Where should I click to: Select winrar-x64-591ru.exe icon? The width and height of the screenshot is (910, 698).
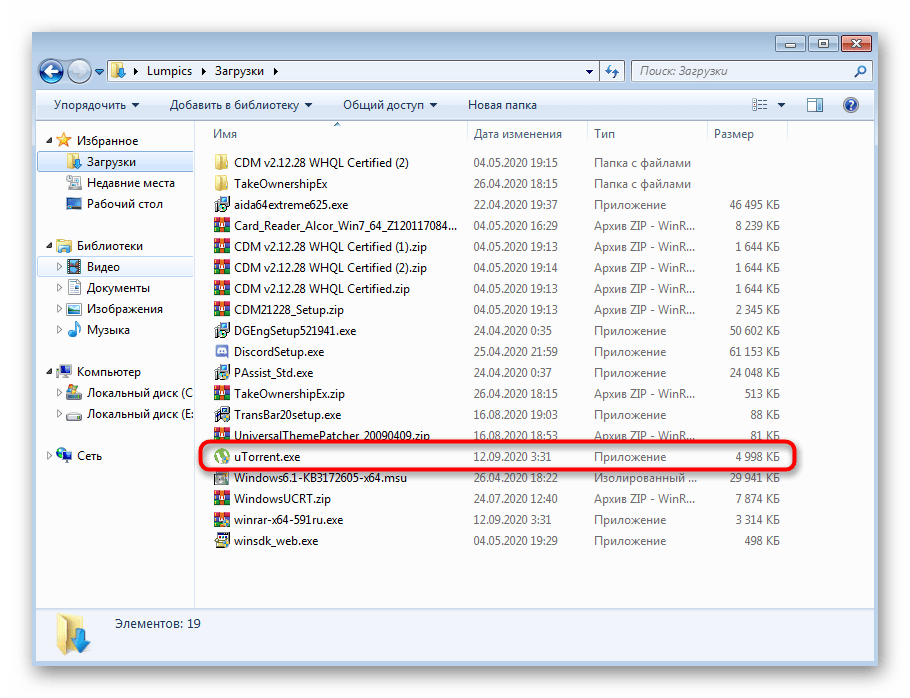(x=221, y=520)
